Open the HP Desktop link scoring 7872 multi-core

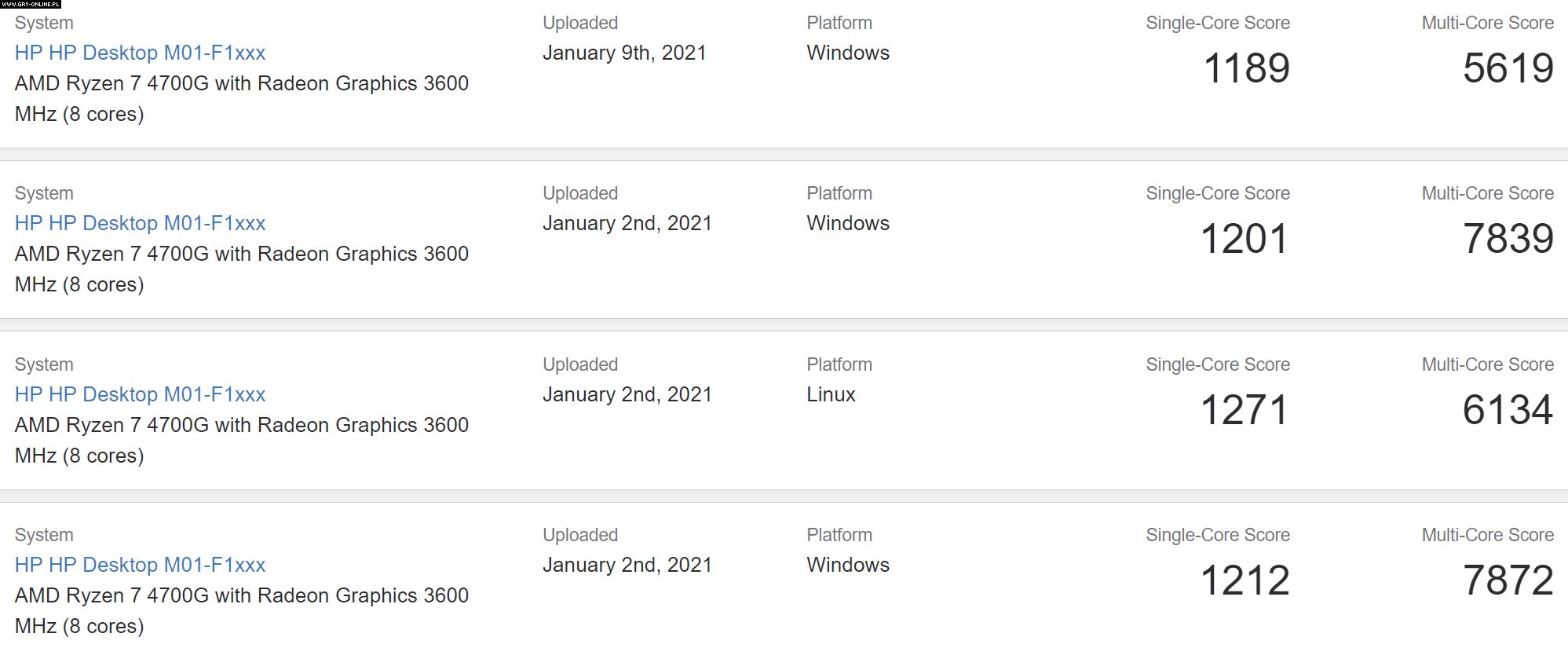click(140, 565)
